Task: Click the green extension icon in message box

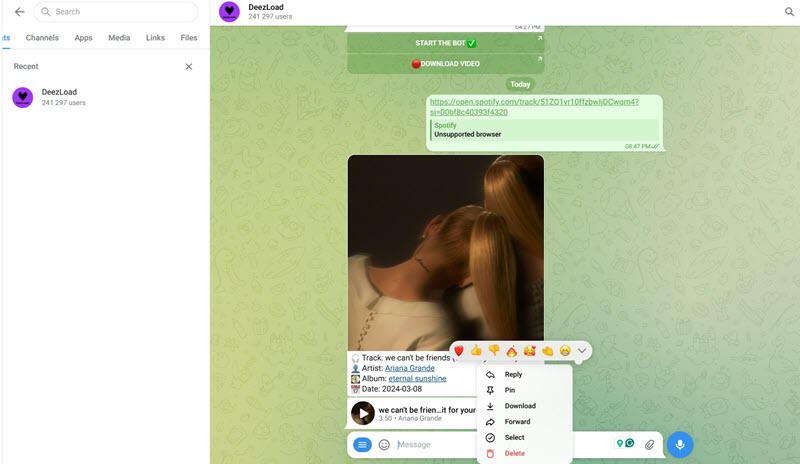Action: [x=630, y=443]
